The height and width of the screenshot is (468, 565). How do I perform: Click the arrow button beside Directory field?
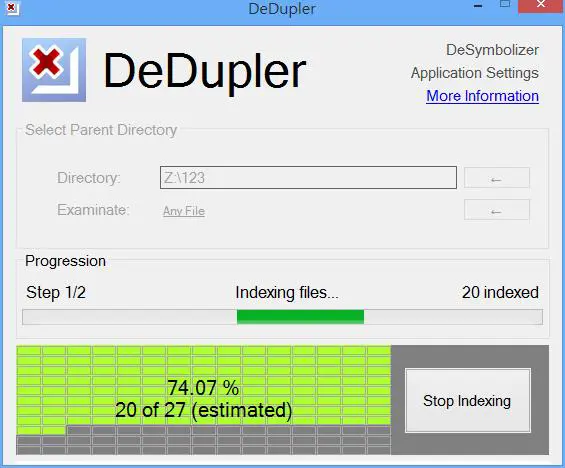click(497, 178)
